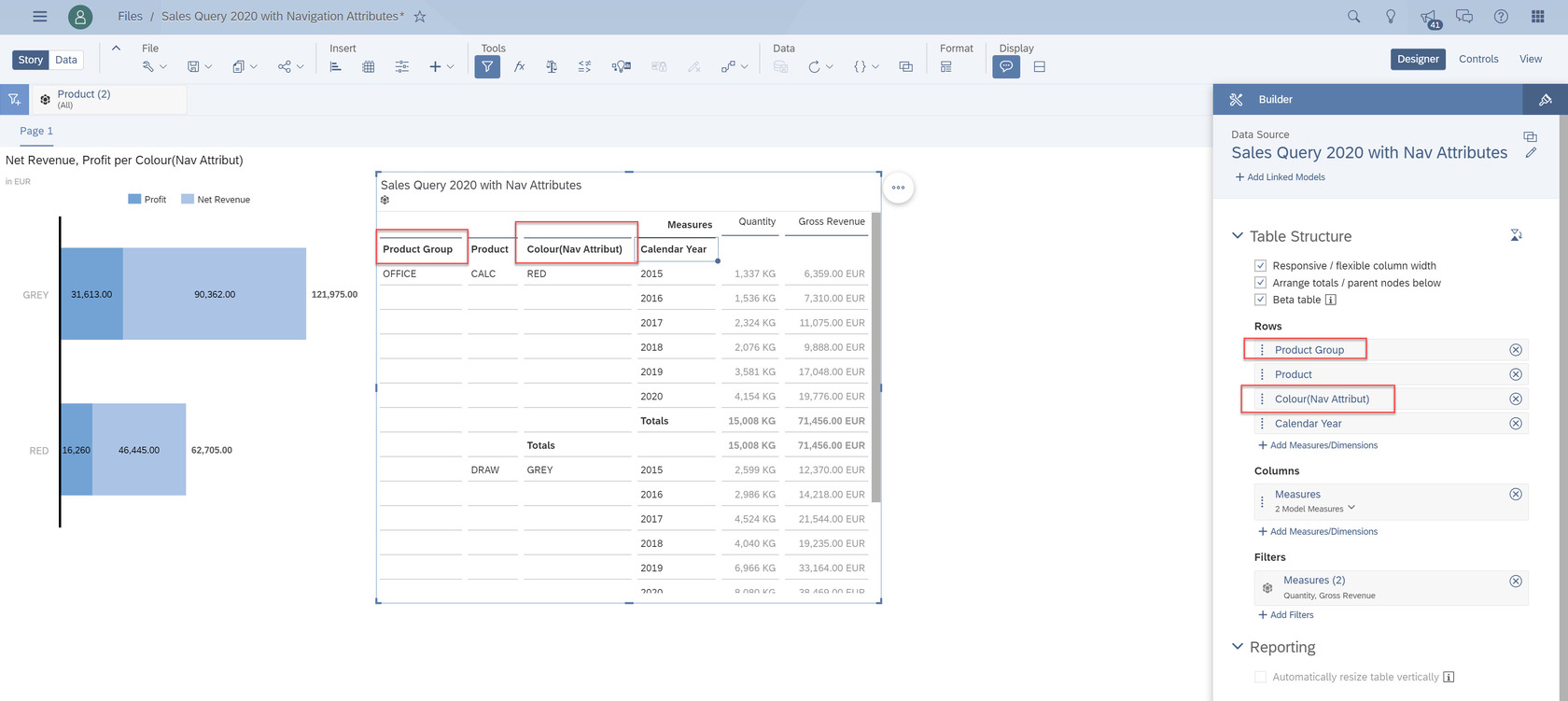Insert an input control icon
The width and height of the screenshot is (1568, 701).
pos(401,66)
